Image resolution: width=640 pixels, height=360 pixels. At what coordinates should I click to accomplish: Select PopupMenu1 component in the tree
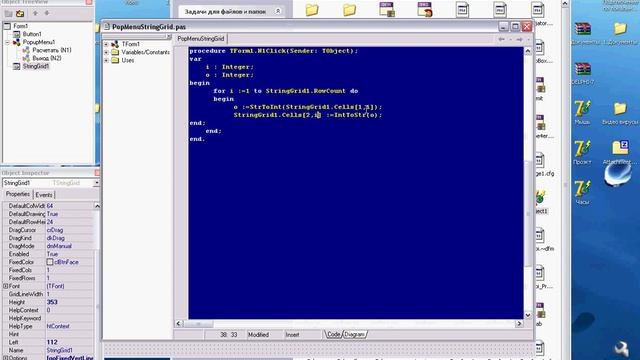39,42
